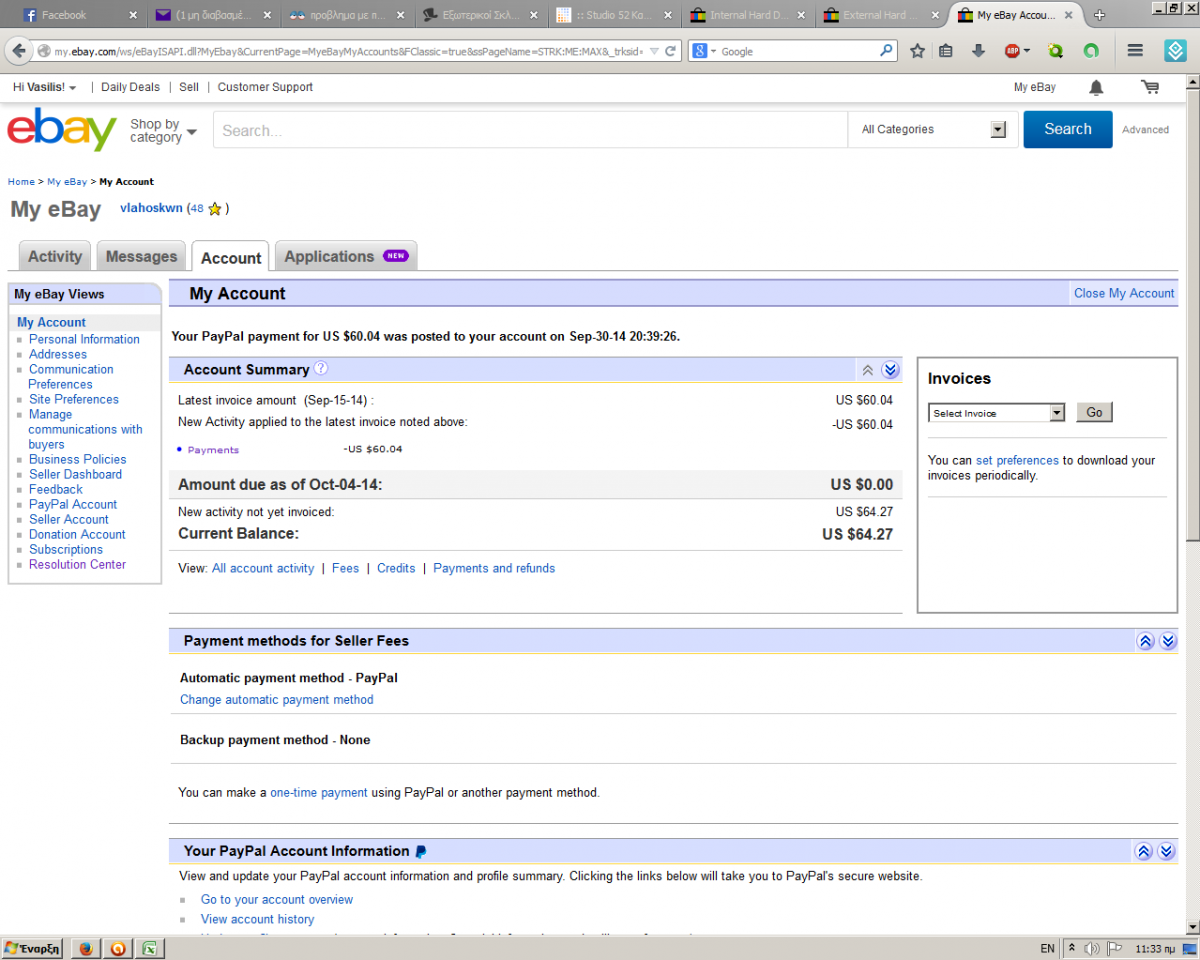Open the All Categories dropdown
1200x960 pixels.
[931, 129]
